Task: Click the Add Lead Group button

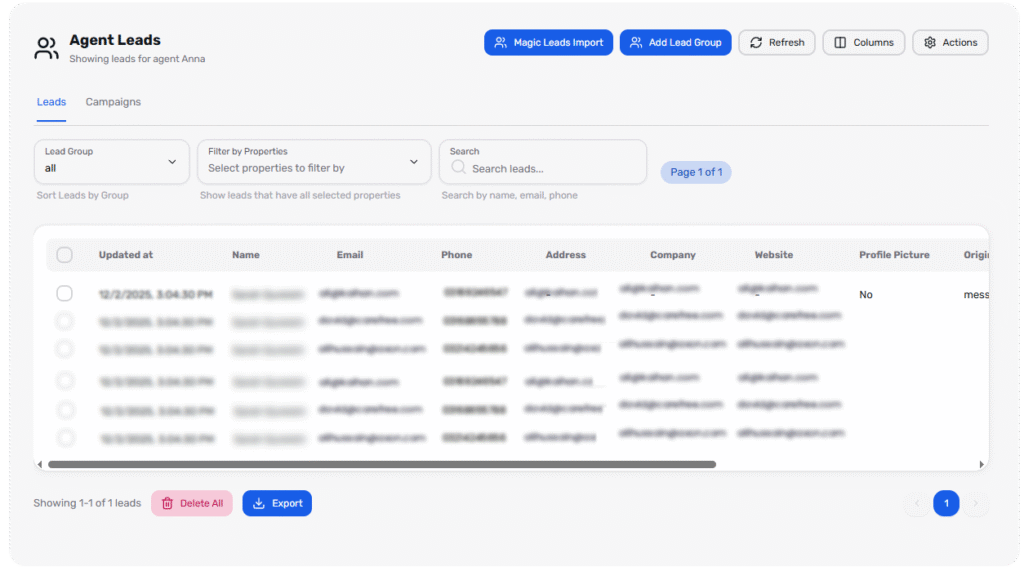Action: pyautogui.click(x=675, y=43)
